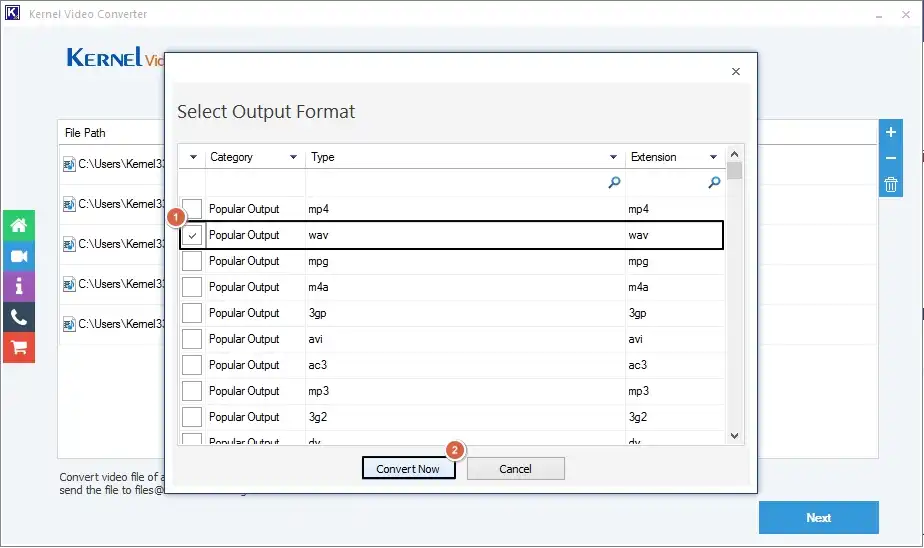Uncheck the wav format checkbox
This screenshot has width=924, height=548.
tap(192, 235)
